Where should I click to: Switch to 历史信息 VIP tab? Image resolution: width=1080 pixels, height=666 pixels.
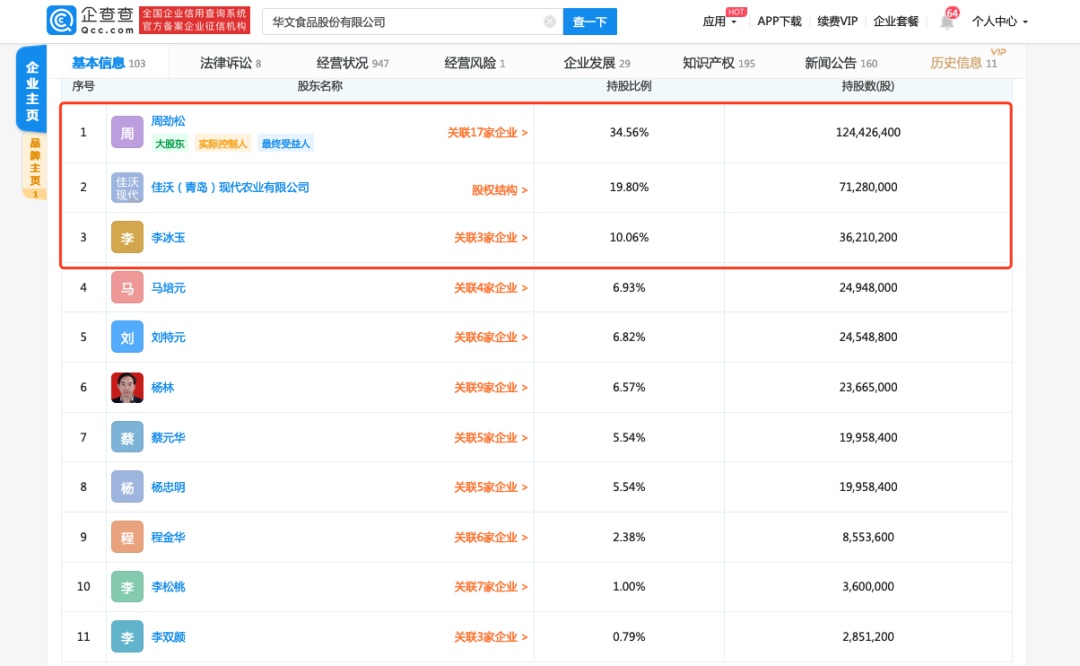[964, 63]
